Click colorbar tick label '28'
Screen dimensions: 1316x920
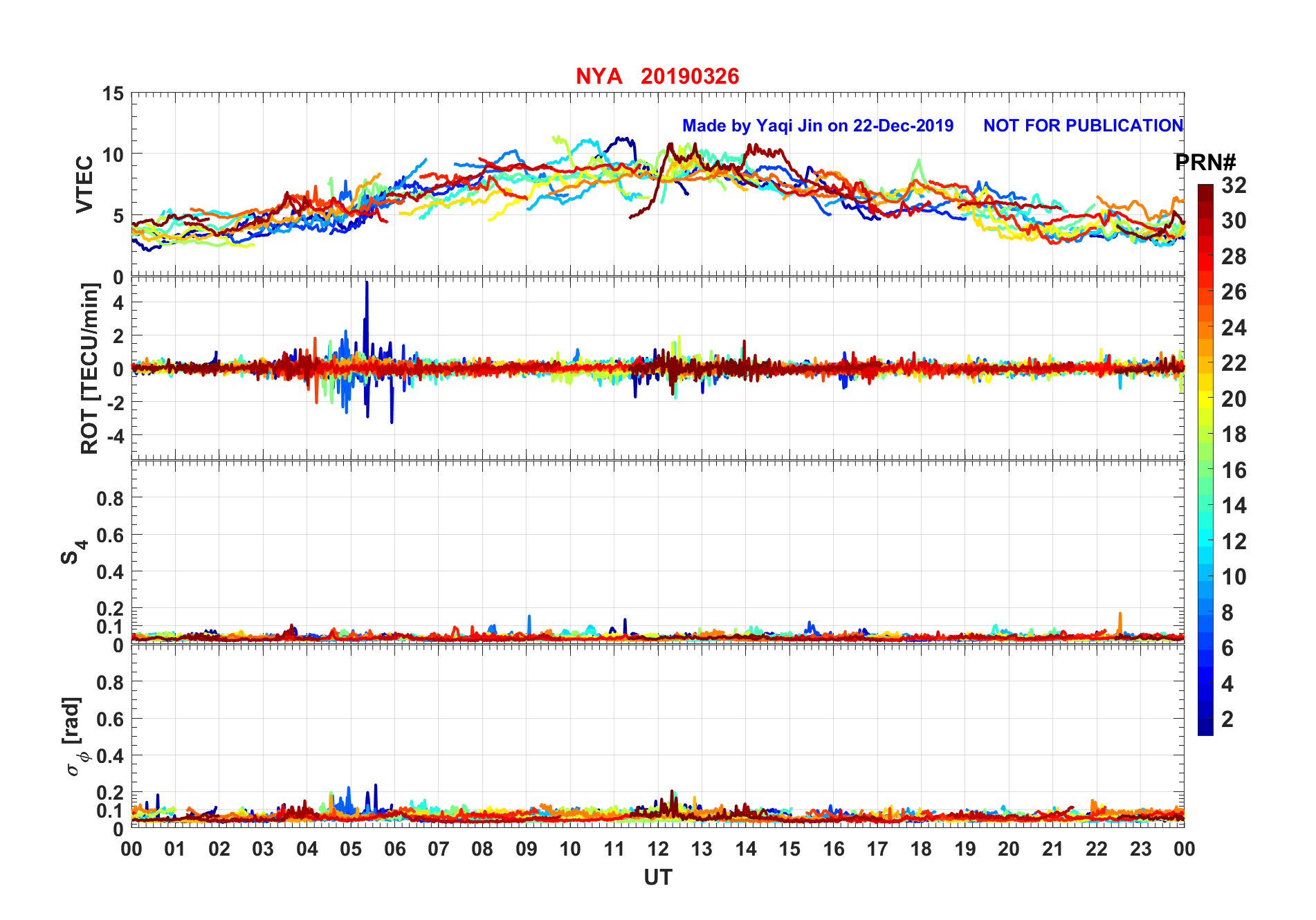(1234, 256)
